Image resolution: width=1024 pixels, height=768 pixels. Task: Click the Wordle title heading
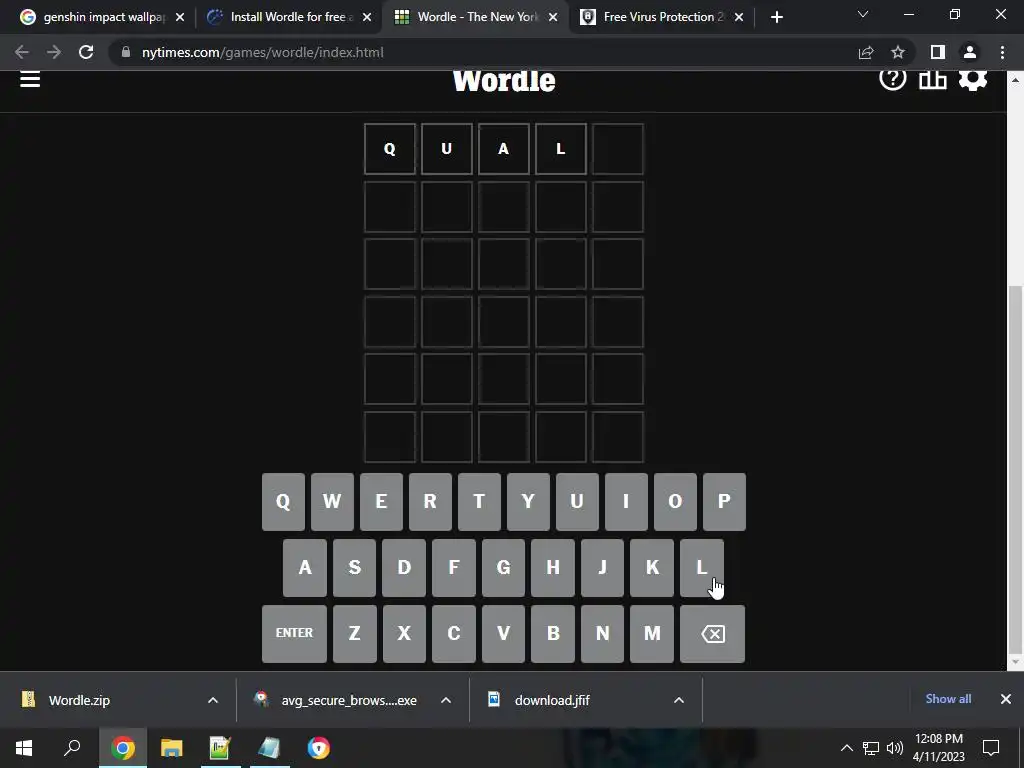(x=504, y=81)
